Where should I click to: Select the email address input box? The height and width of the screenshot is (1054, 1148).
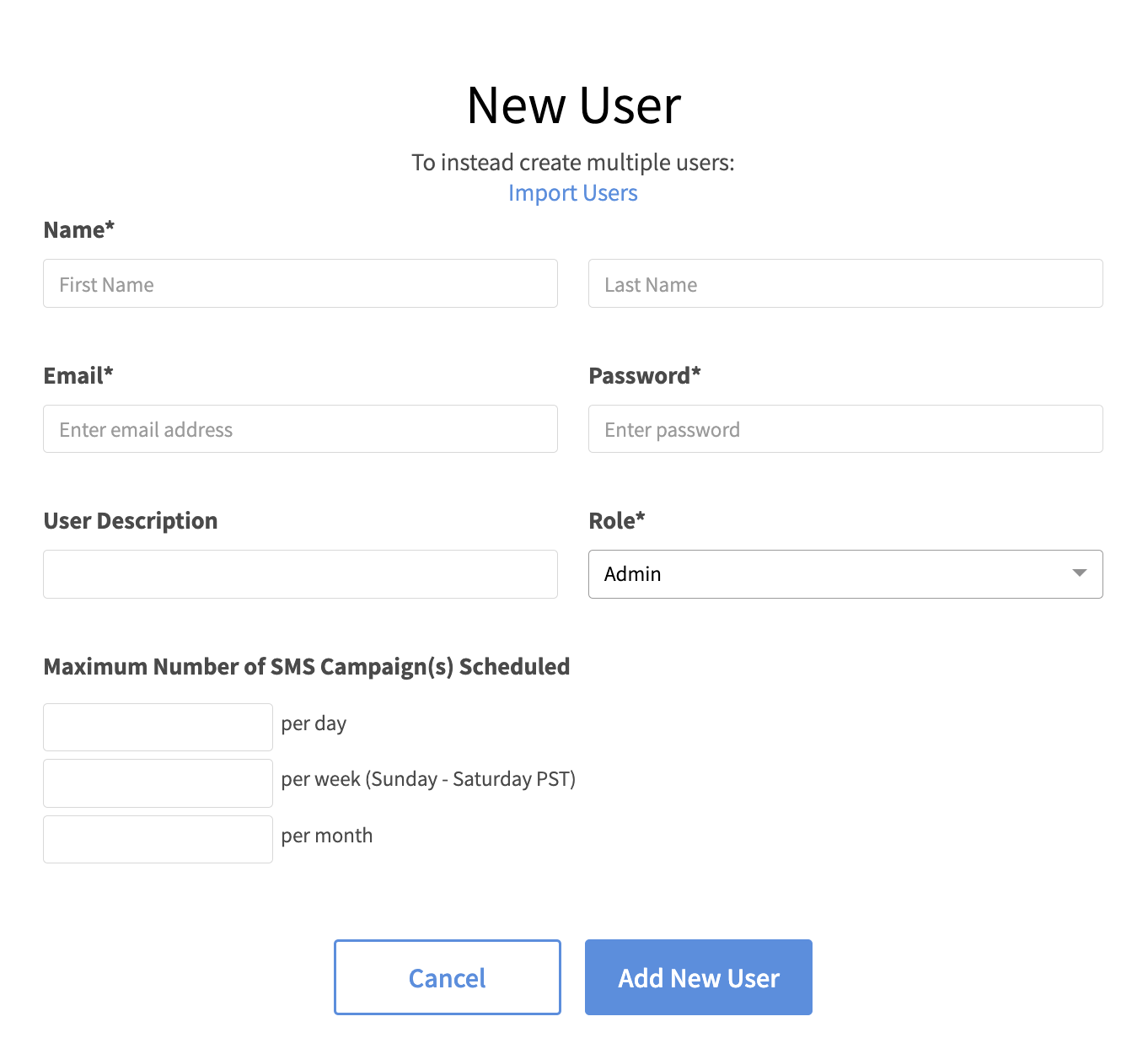click(300, 429)
